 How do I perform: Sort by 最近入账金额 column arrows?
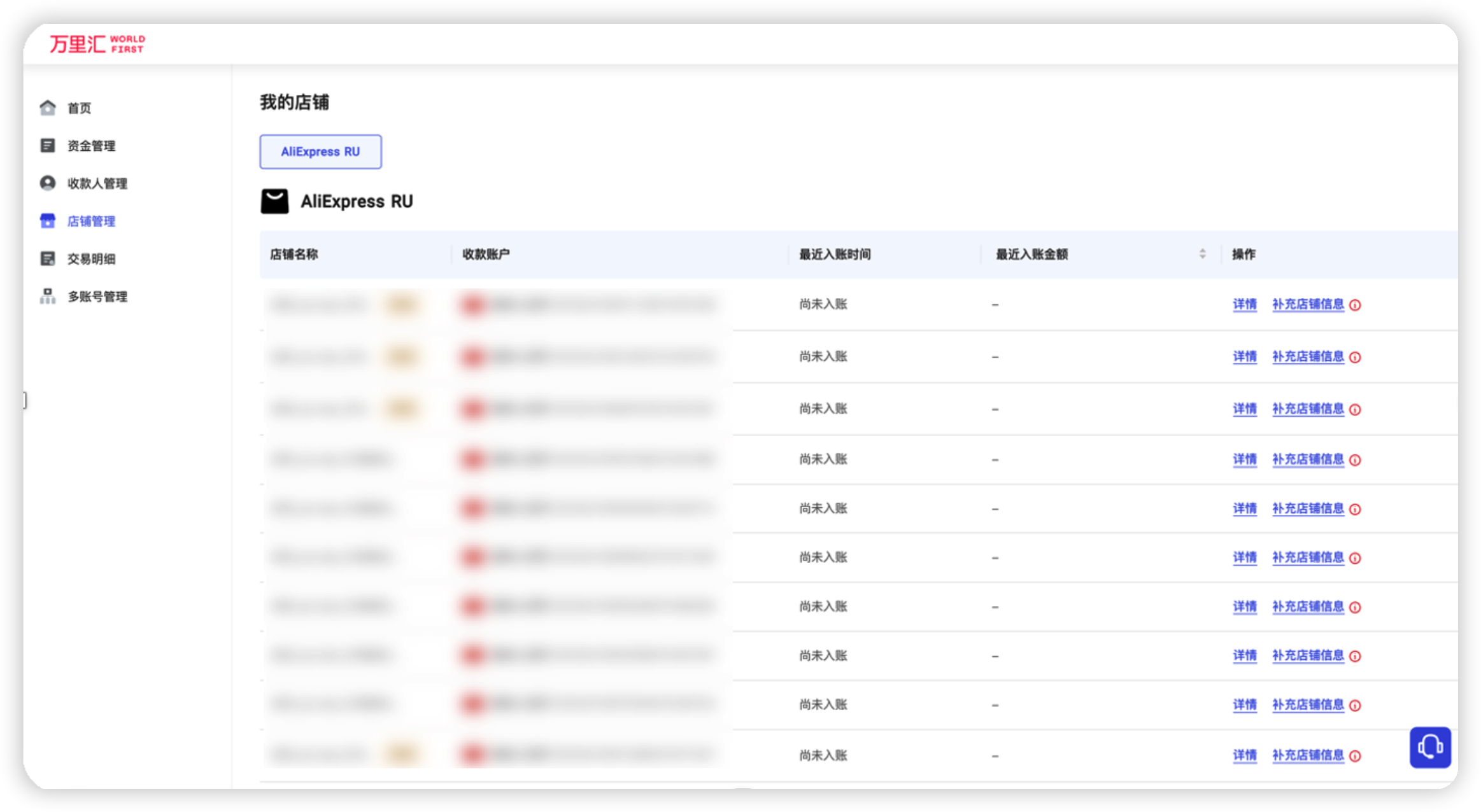click(1202, 254)
